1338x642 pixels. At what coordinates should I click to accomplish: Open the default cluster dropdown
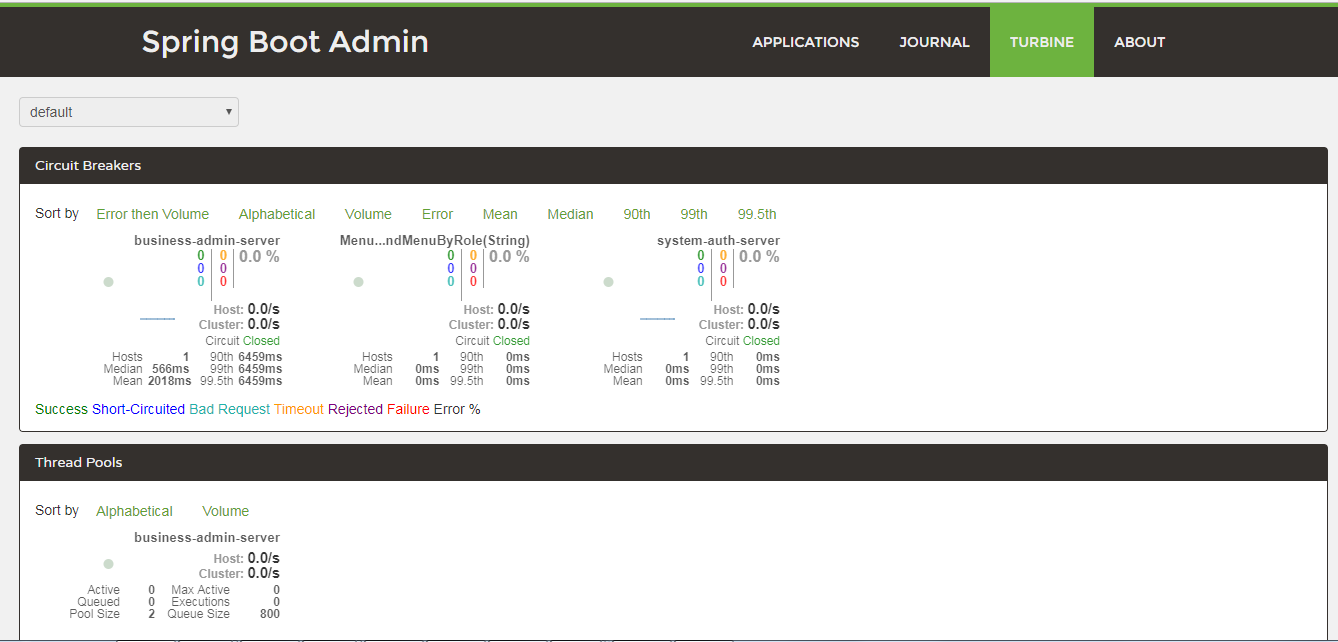point(129,112)
